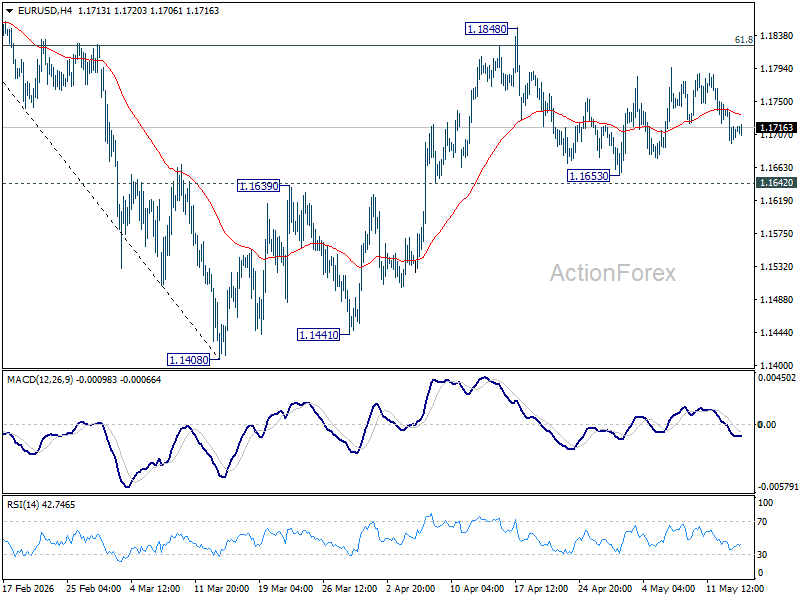This screenshot has width=800, height=600.
Task: Click the RSI scale value 30
Action: click(x=762, y=555)
